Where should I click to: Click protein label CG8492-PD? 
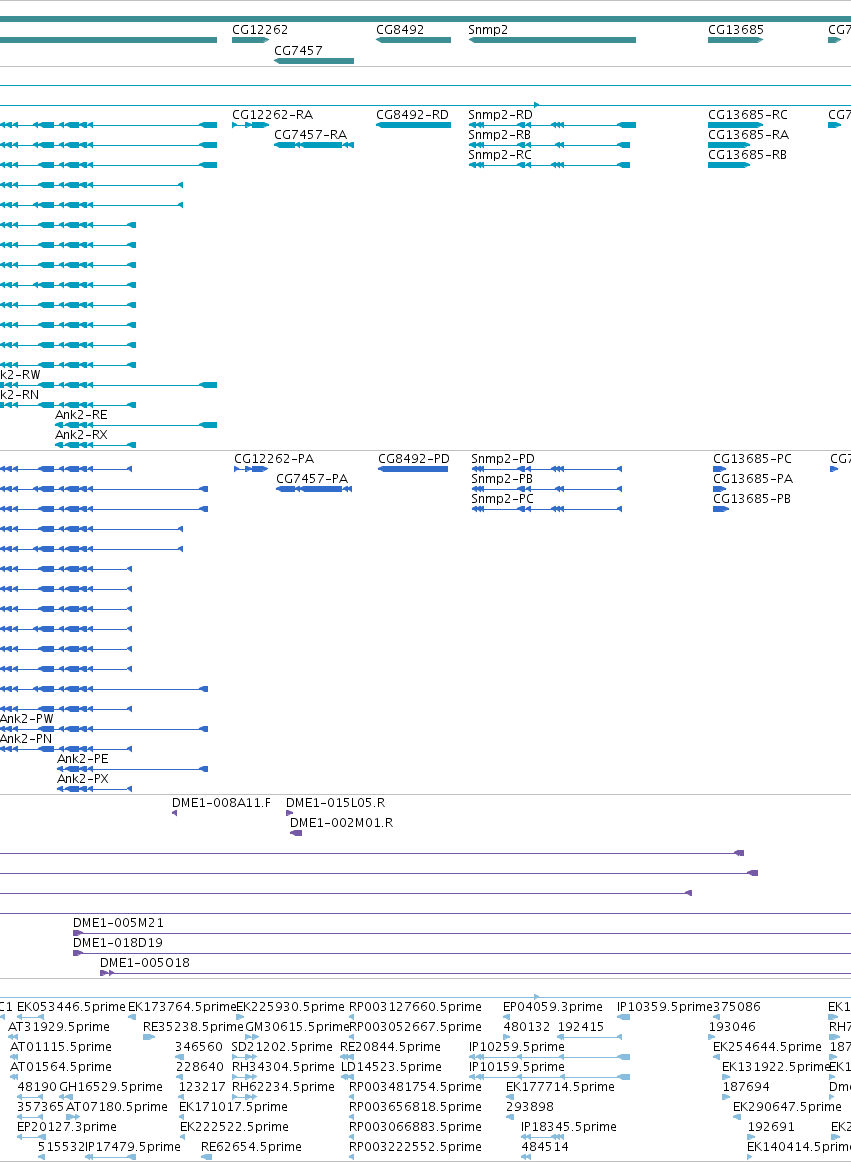coord(414,459)
